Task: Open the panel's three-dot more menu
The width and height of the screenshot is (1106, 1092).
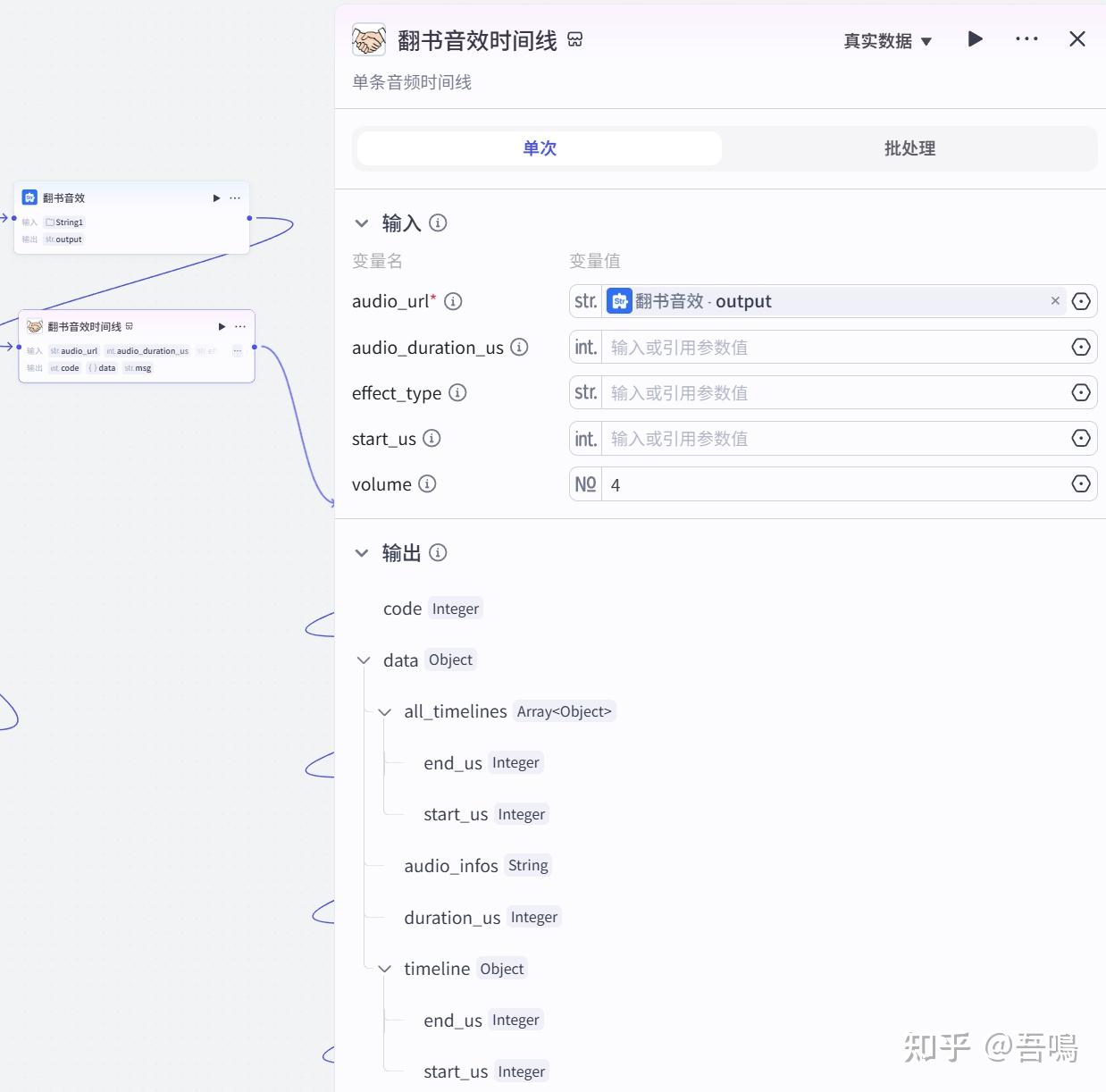Action: click(1026, 38)
